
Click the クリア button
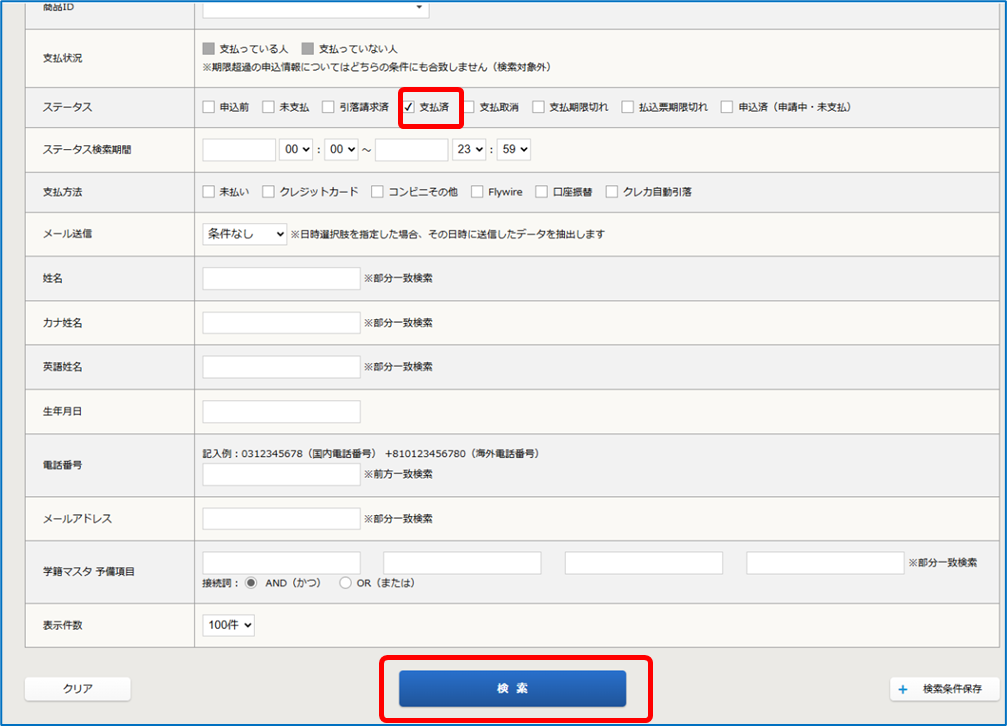[x=78, y=688]
